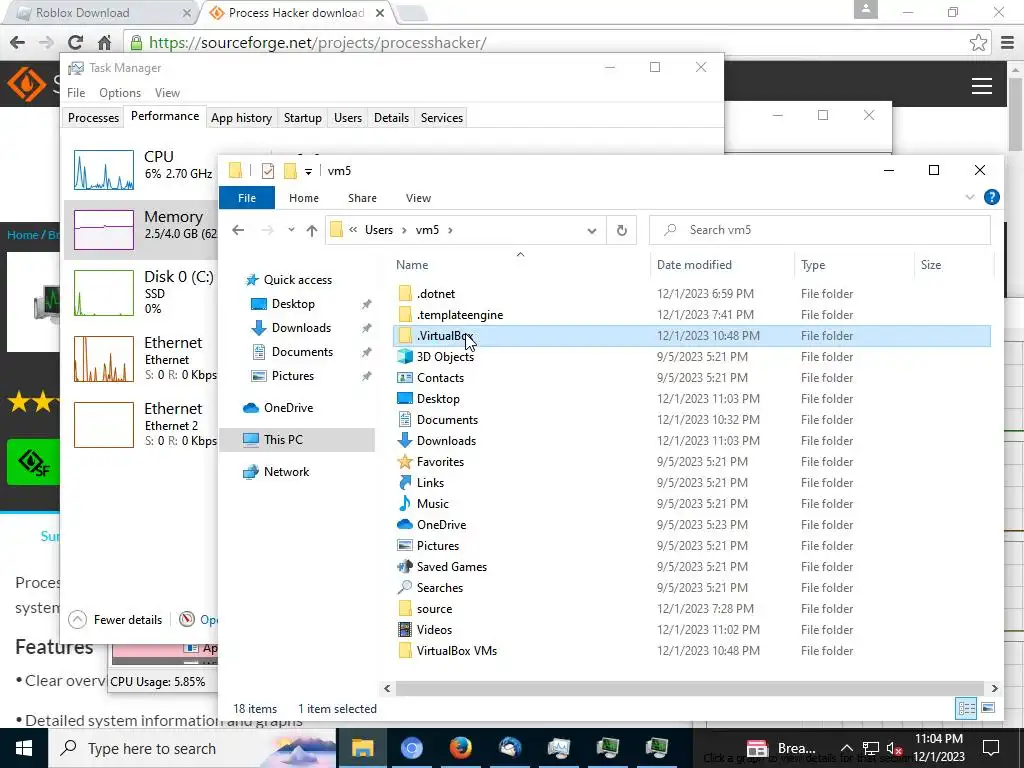Select the Music note folder icon
This screenshot has height=768, width=1024.
click(x=405, y=504)
